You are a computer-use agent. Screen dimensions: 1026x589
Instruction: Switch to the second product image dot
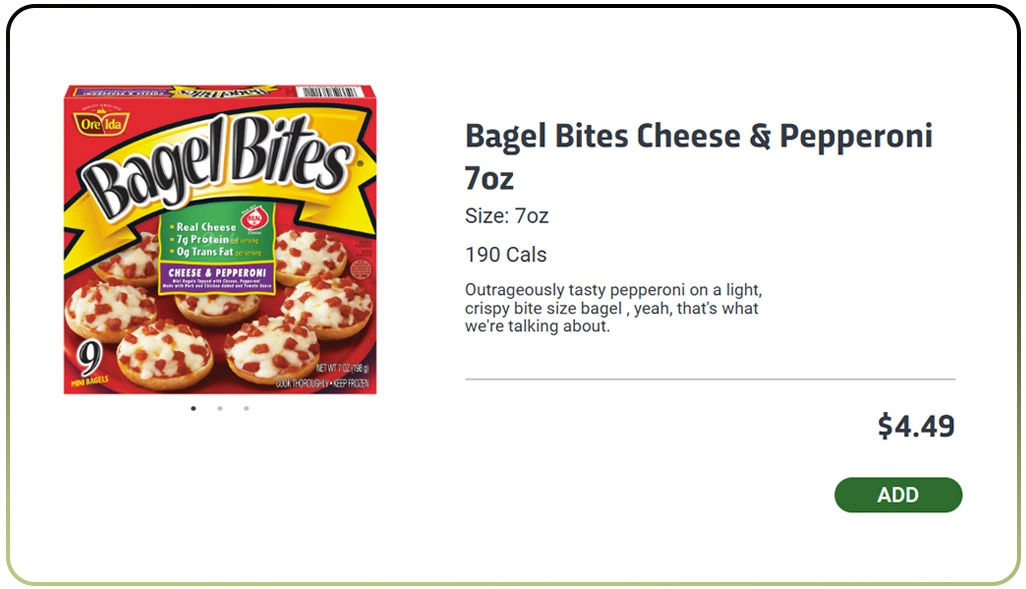pos(220,408)
